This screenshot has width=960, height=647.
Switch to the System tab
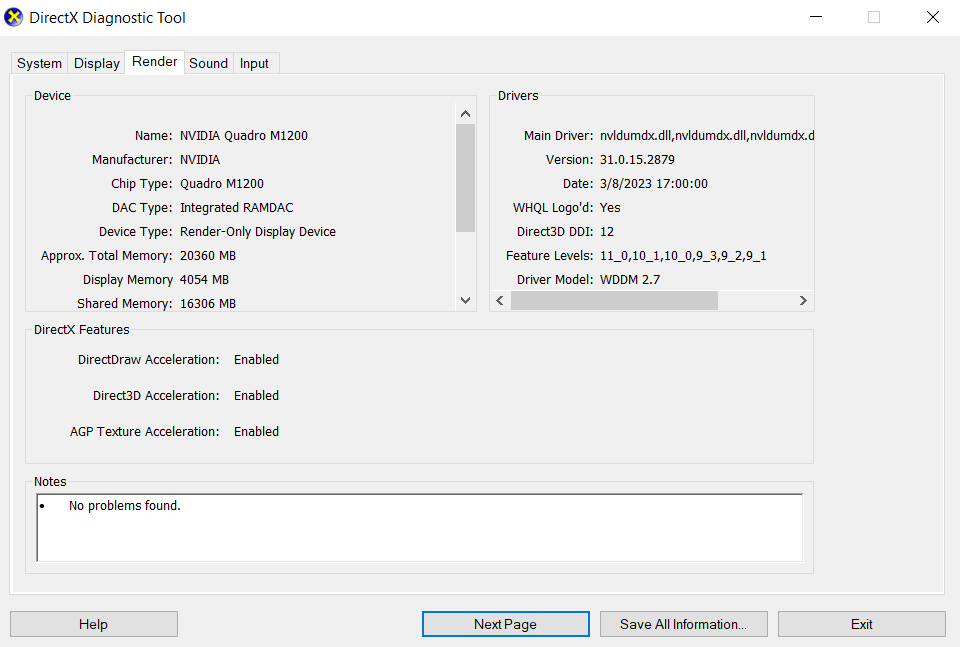click(40, 63)
